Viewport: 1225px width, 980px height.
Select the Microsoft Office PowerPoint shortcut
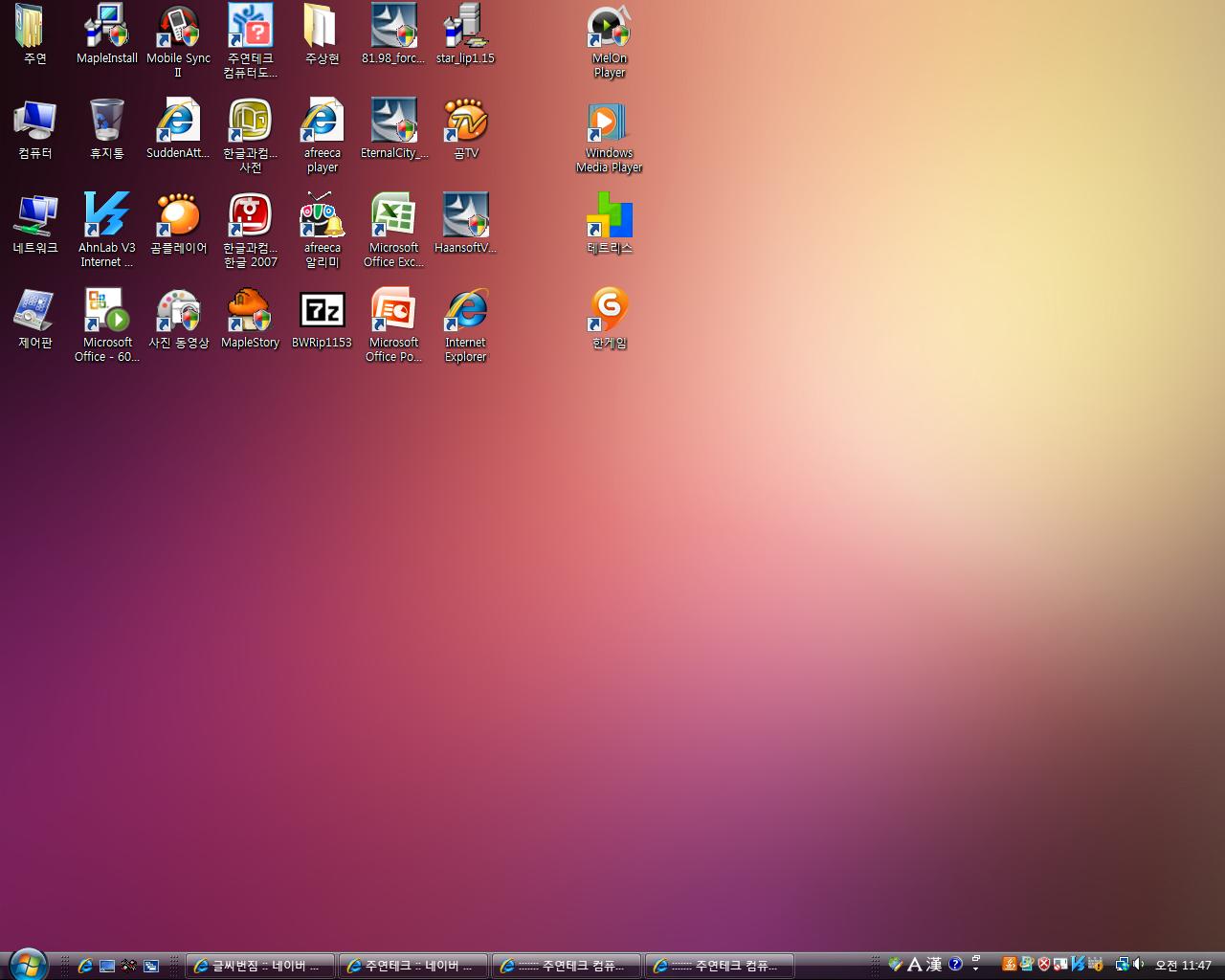point(393,324)
